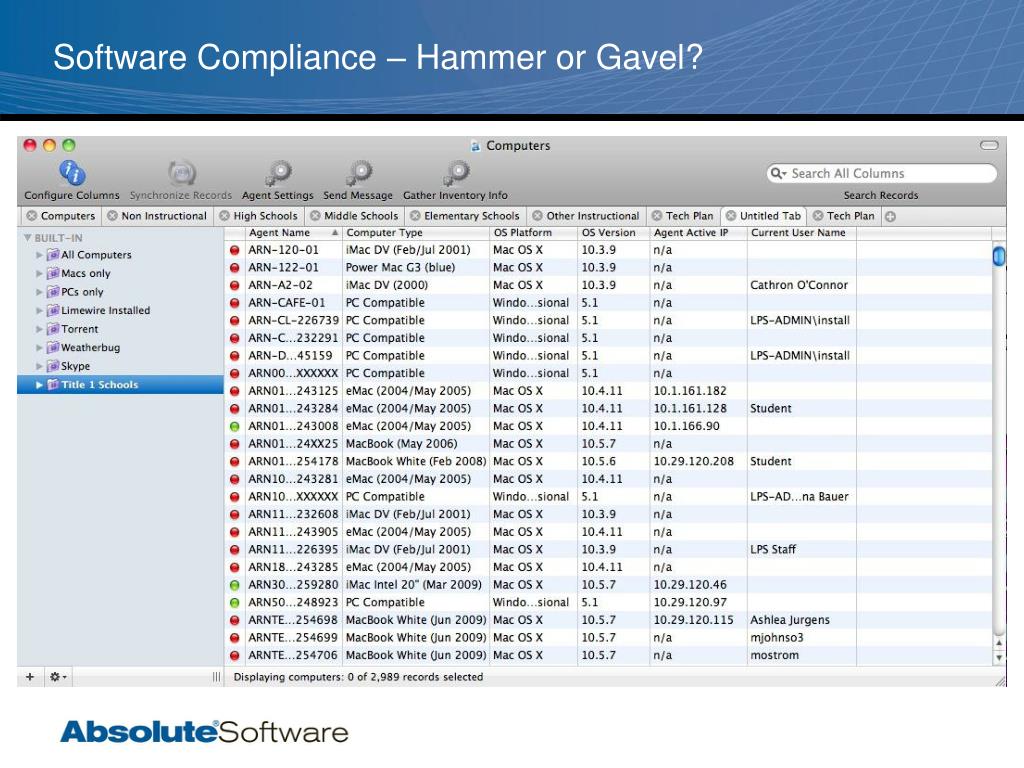Open the sidebar gear action menu
This screenshot has width=1024, height=768.
point(58,677)
